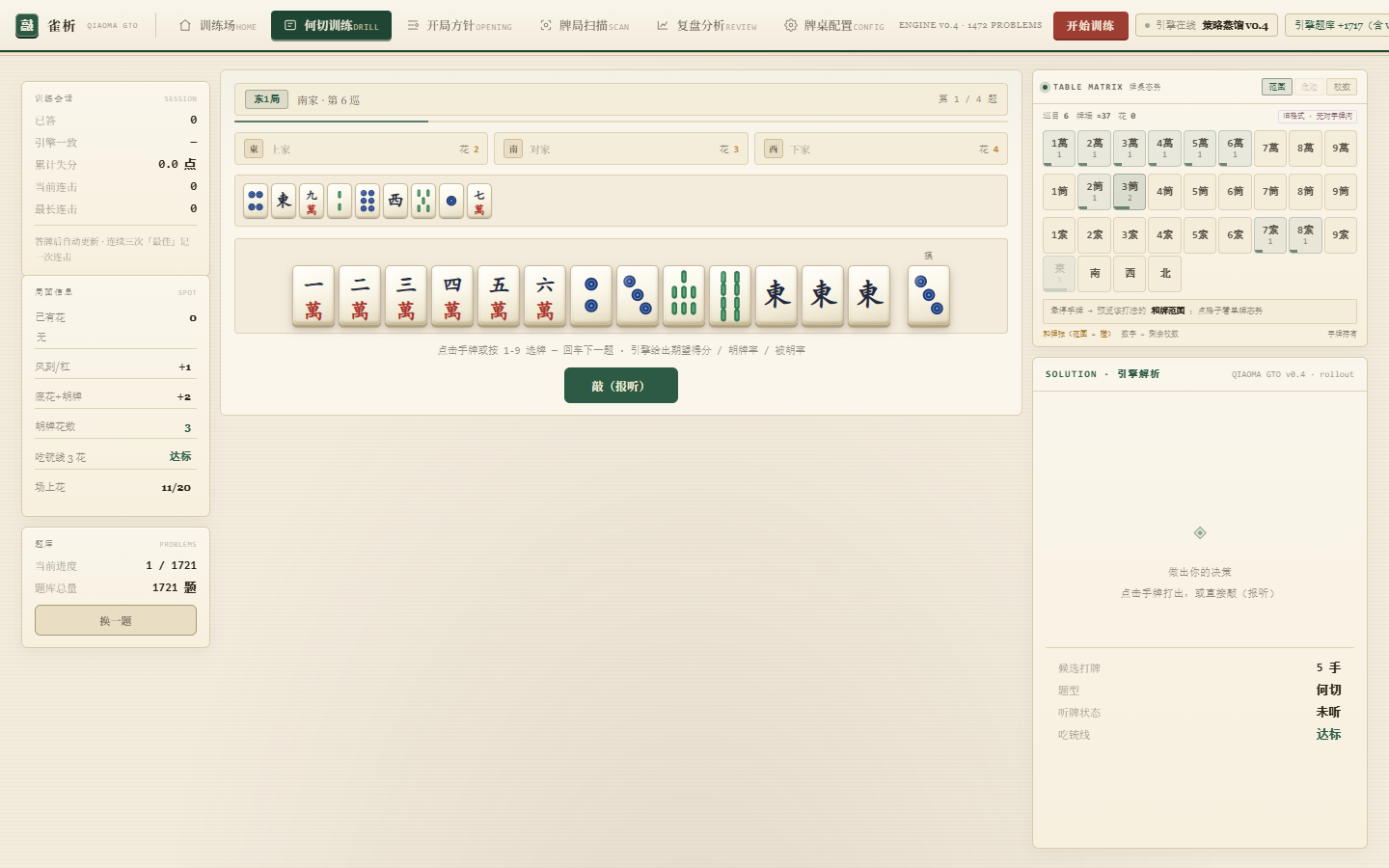Open the 复盘分析 Review tab

click(x=706, y=26)
